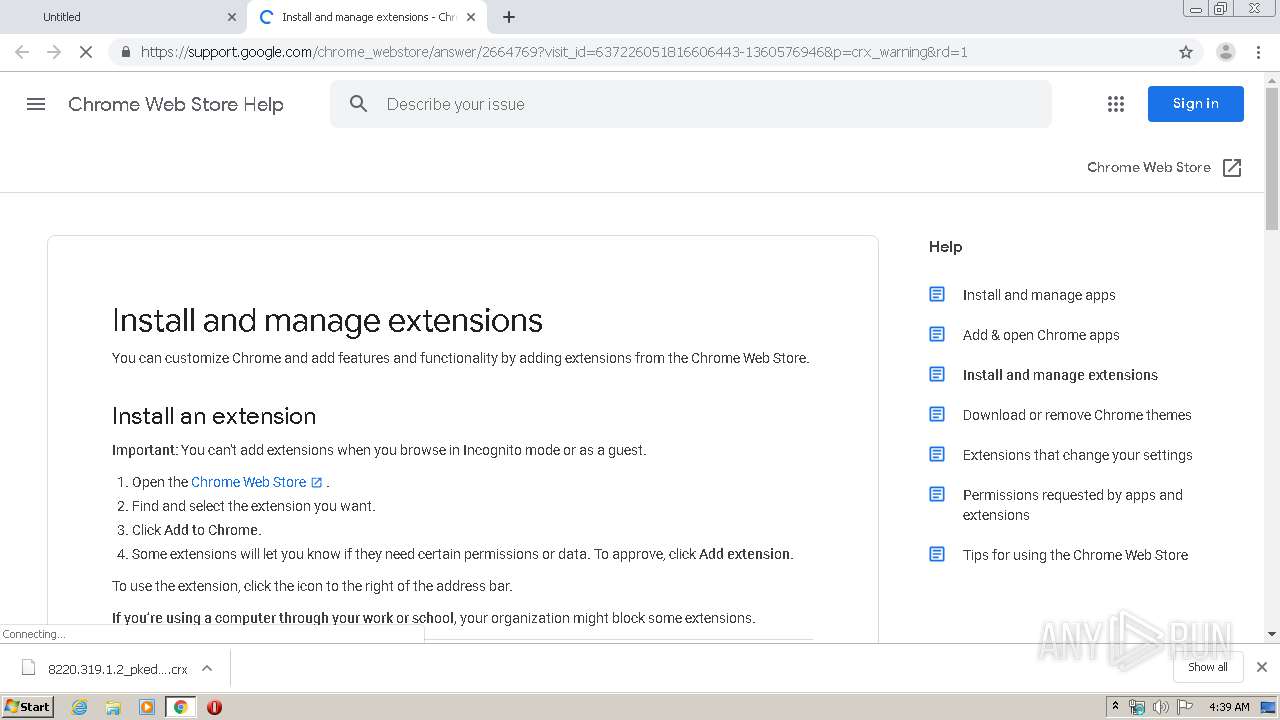Open Internet Explorer from the taskbar
This screenshot has width=1280, height=720.
point(79,707)
